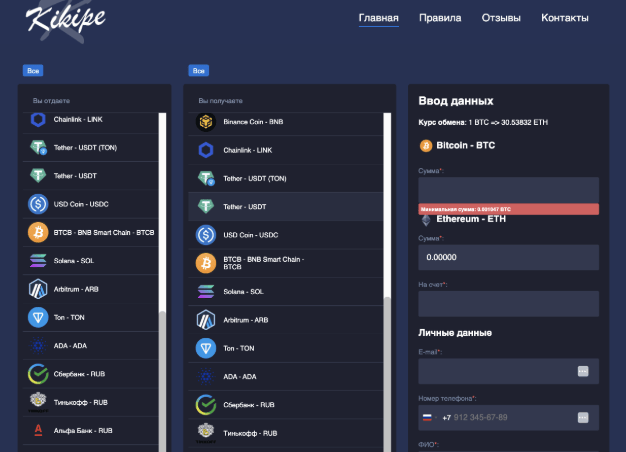Choose Альфа Банк - RUB in the give list
The height and width of the screenshot is (452, 626).
(91, 431)
